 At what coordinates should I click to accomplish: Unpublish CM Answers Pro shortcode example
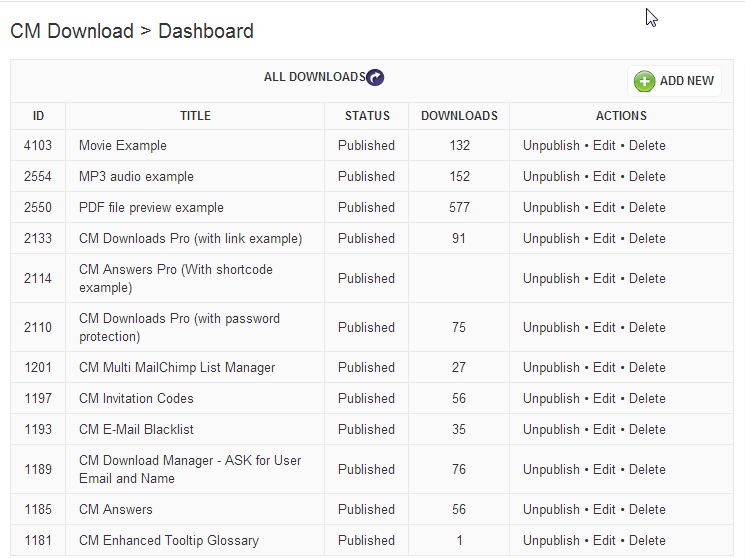pyautogui.click(x=551, y=279)
